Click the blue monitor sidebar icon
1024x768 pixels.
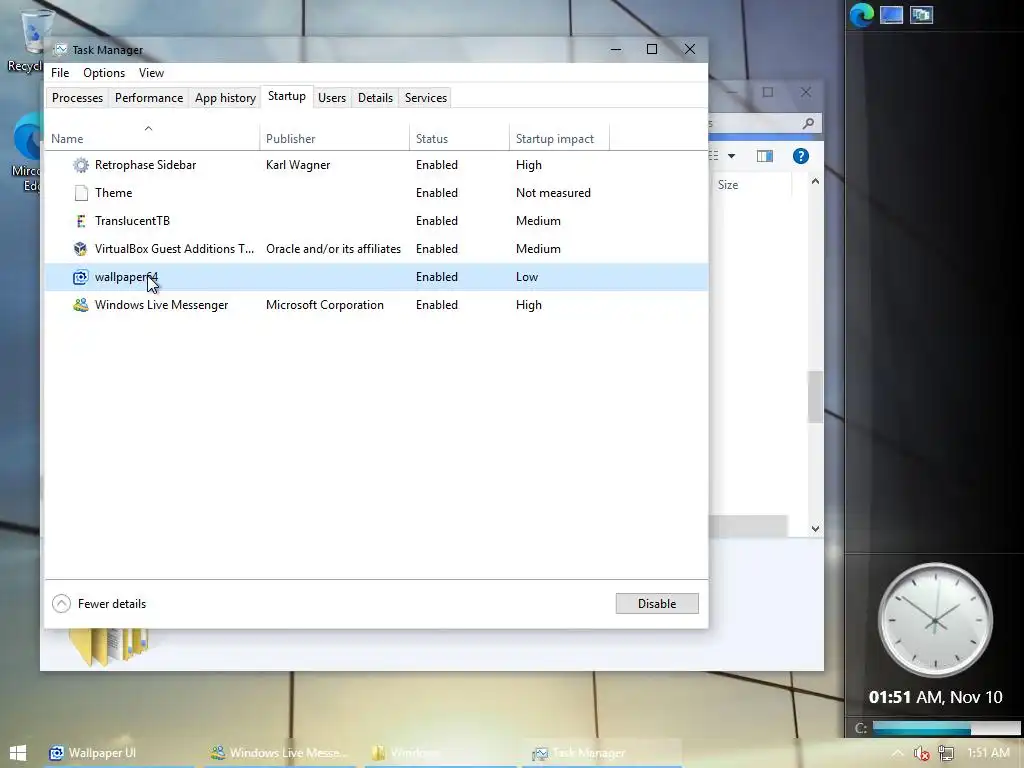[x=891, y=15]
